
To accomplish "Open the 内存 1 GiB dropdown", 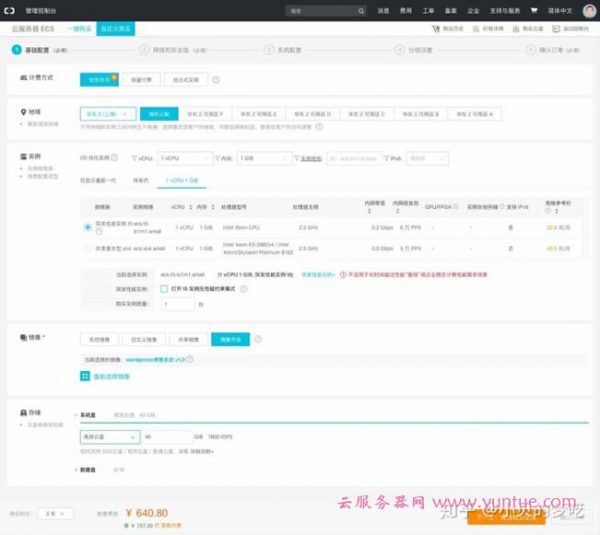I will (x=264, y=158).
